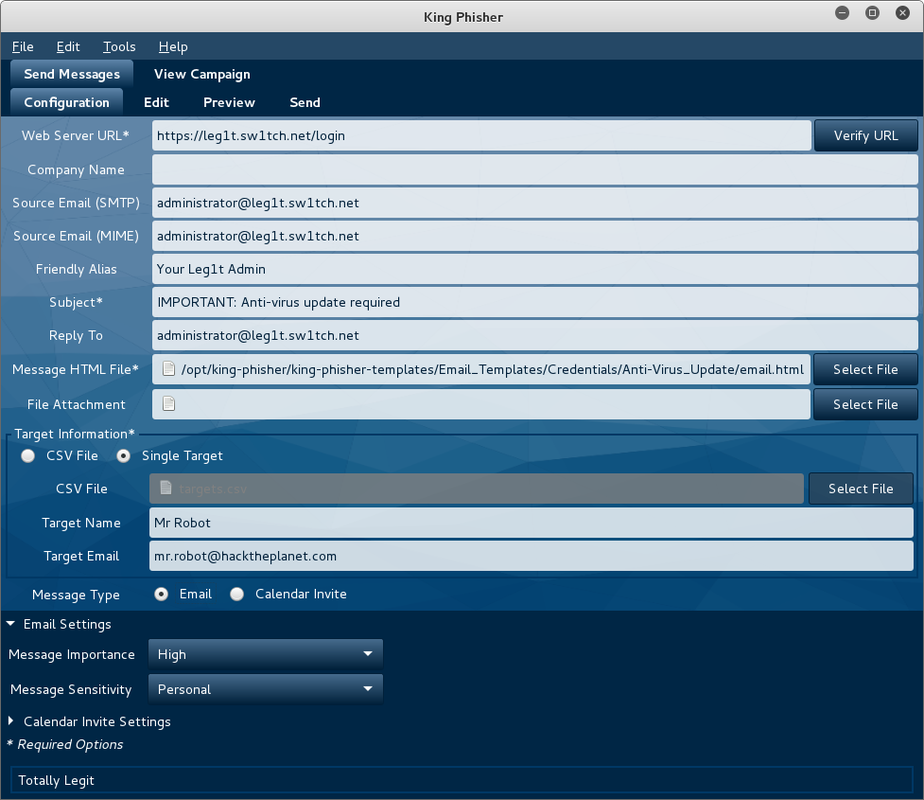Choose Calendar Invite as the message type

click(x=237, y=594)
